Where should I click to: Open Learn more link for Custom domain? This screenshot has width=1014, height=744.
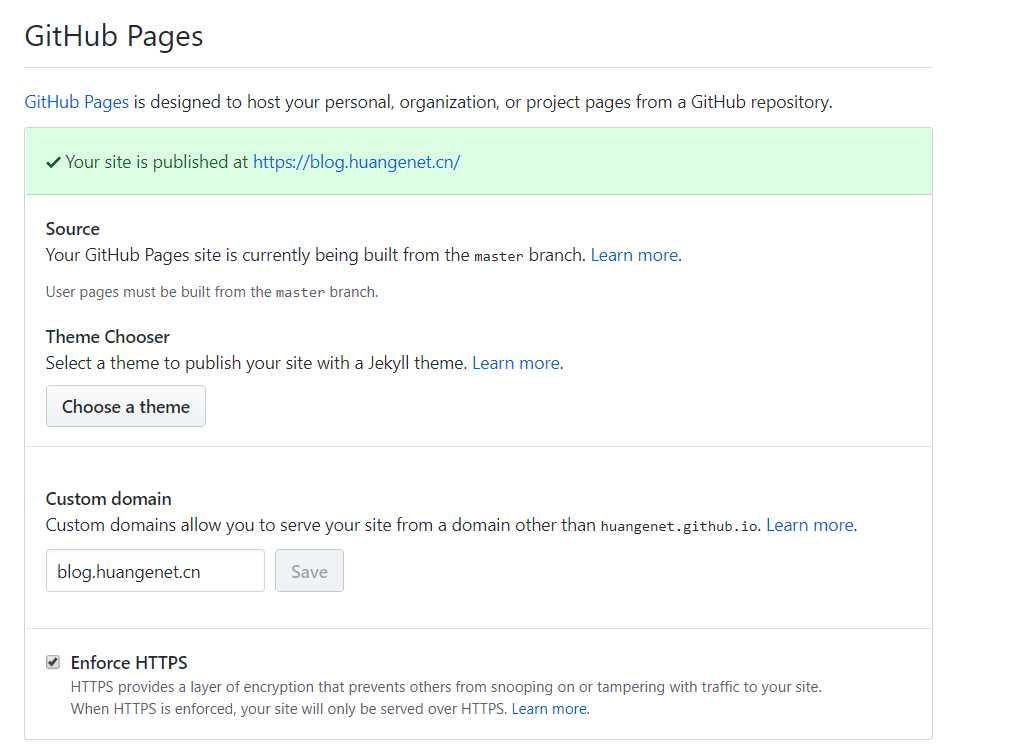810,525
